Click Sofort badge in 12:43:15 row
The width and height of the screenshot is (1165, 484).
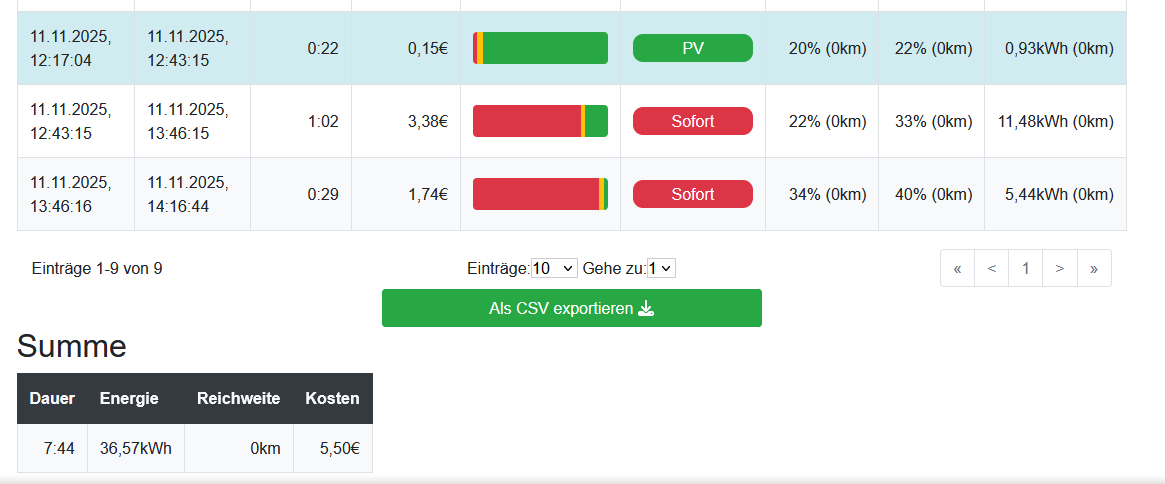(692, 121)
